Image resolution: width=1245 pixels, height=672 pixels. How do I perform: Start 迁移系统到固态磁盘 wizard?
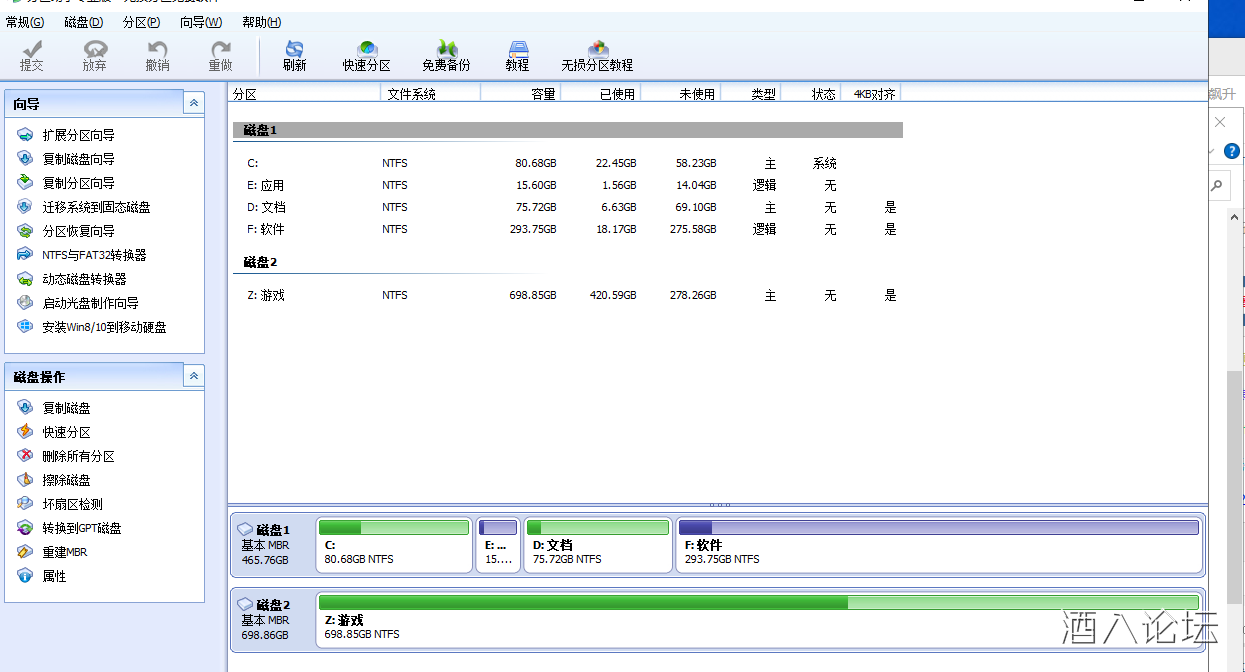click(x=96, y=207)
